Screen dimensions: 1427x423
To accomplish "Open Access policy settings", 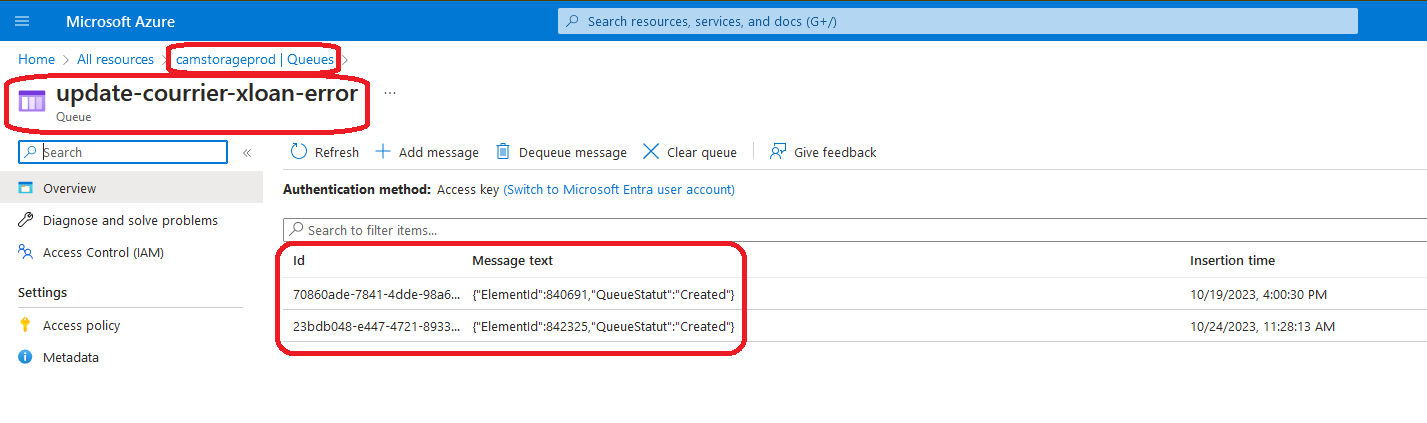I will pos(81,325).
